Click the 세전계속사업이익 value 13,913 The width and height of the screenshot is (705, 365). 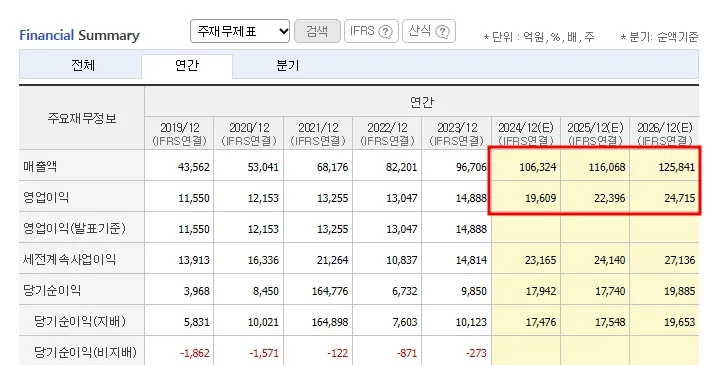pos(194,260)
